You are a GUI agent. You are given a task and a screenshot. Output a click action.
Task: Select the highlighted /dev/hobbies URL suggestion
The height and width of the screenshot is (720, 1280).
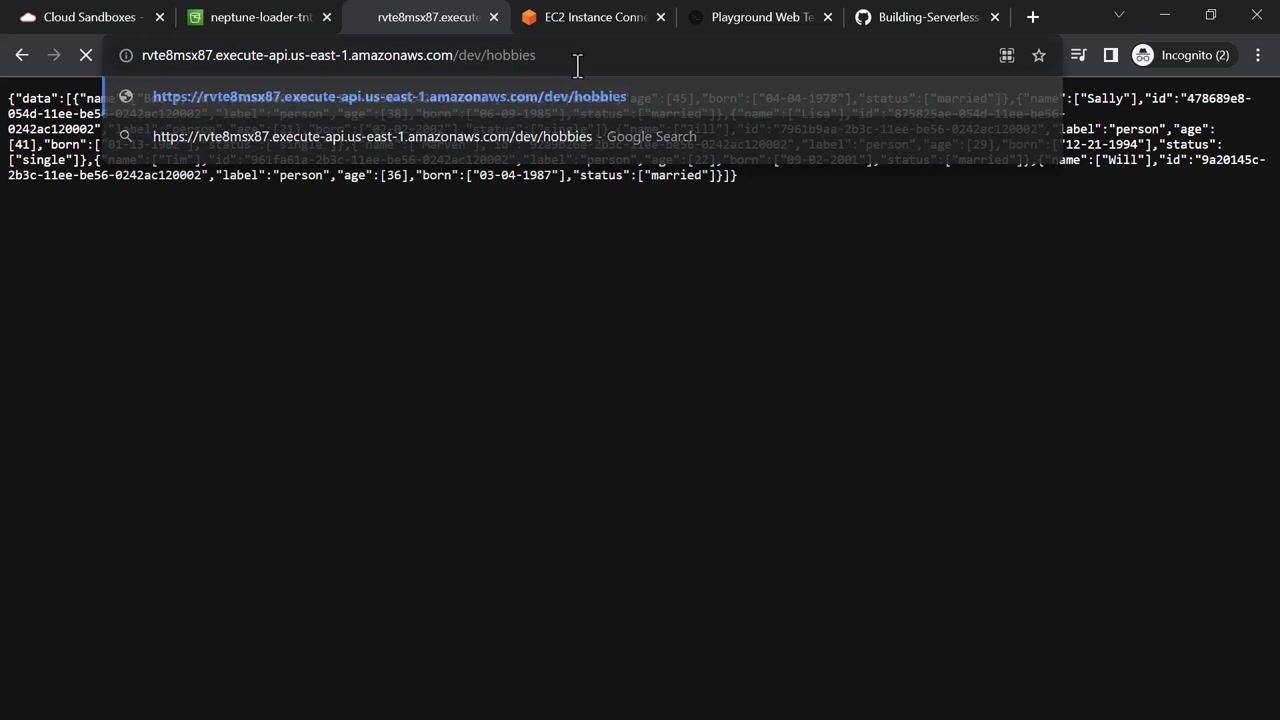pyautogui.click(x=582, y=97)
